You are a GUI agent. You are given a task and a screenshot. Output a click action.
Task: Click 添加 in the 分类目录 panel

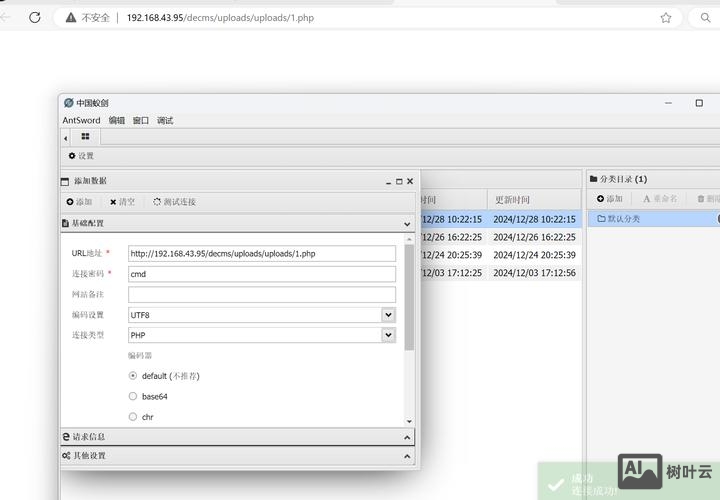point(609,199)
